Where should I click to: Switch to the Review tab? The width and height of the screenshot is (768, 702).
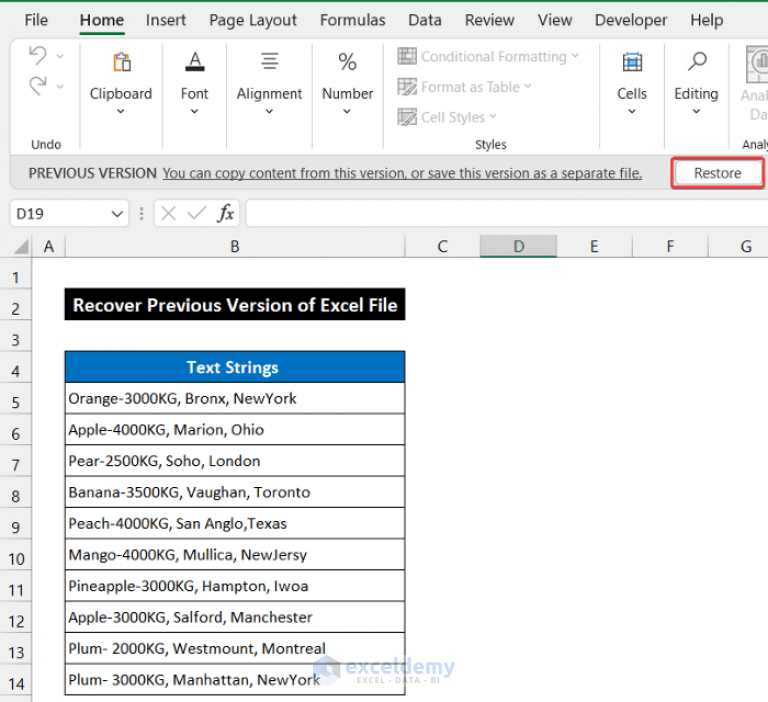pos(489,20)
